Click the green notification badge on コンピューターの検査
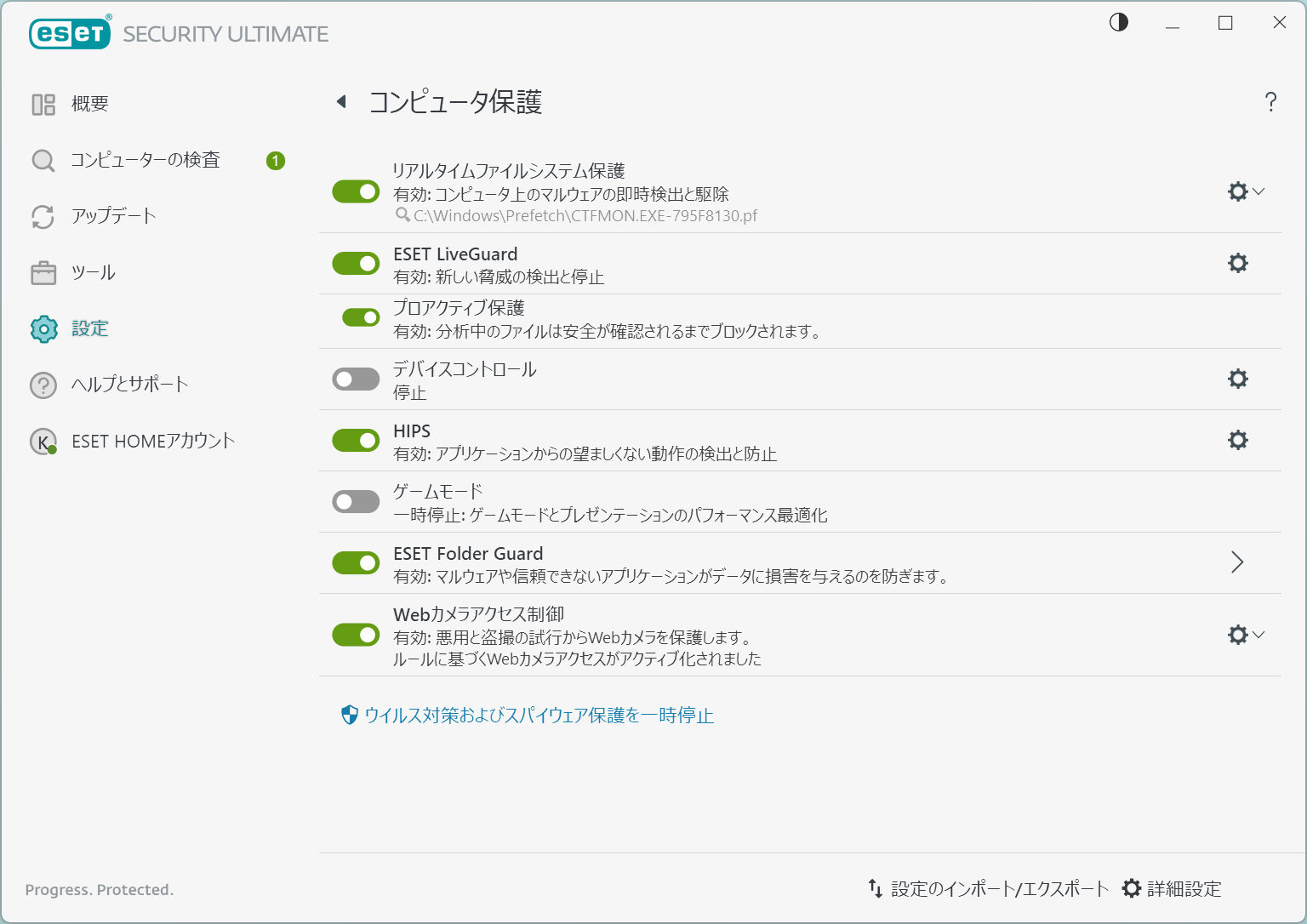 (x=276, y=160)
